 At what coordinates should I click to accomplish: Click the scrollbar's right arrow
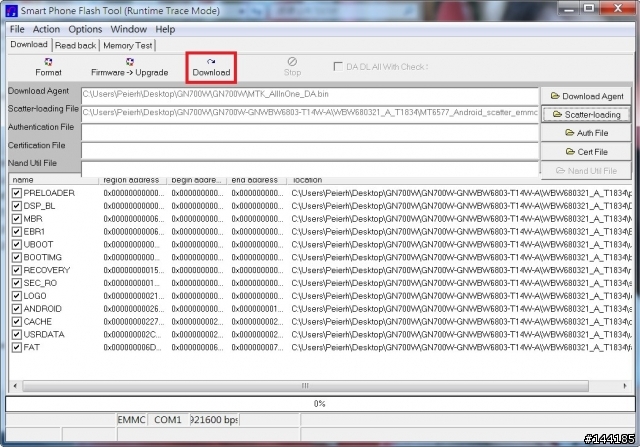[x=624, y=386]
